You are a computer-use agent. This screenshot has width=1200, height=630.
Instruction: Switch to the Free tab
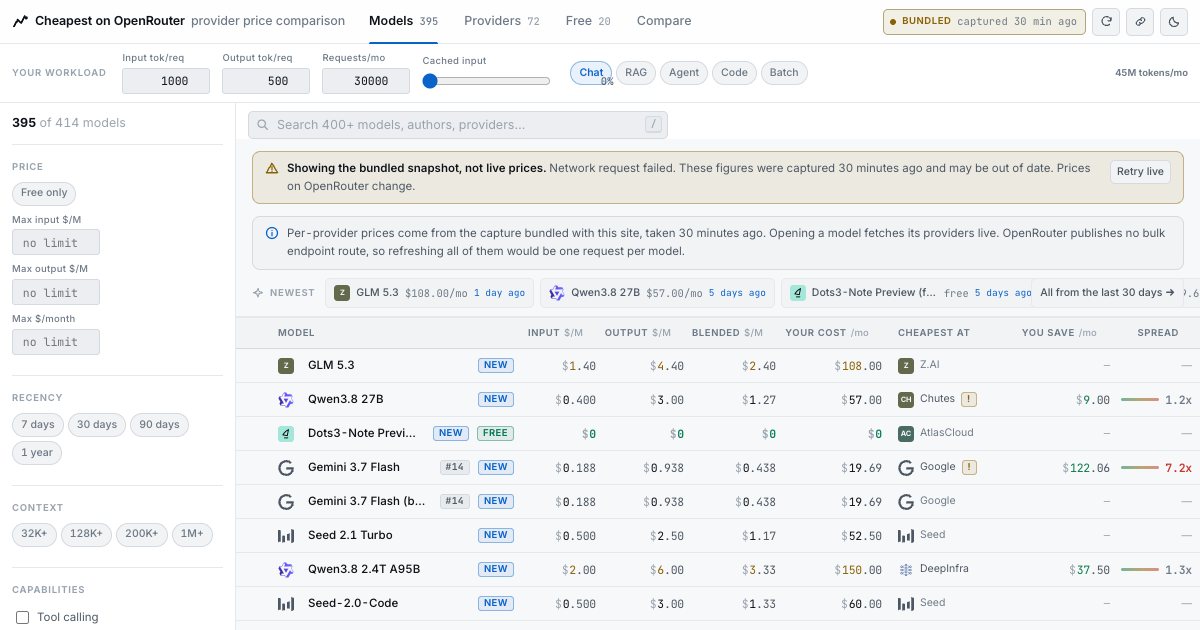tap(588, 21)
